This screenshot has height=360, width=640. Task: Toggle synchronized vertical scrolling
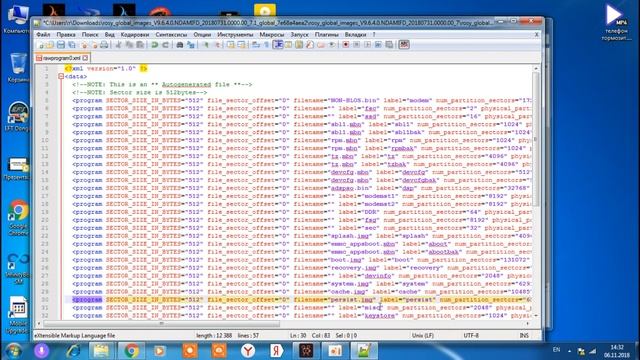[x=231, y=45]
